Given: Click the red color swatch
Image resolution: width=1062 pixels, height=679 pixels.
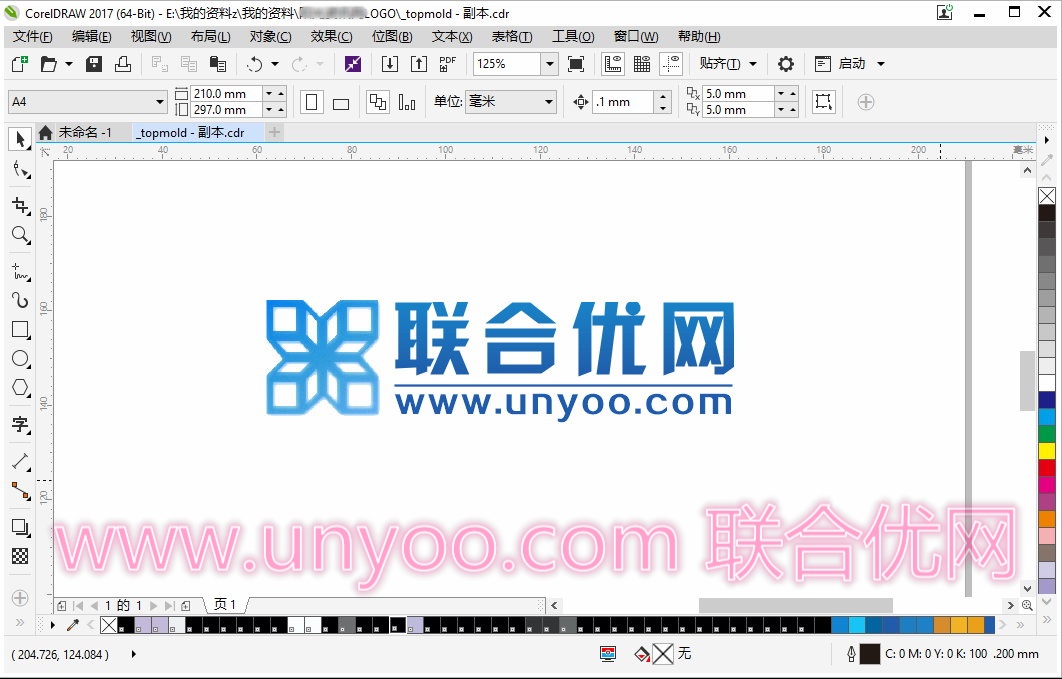Looking at the screenshot, I should pyautogui.click(x=1047, y=468).
